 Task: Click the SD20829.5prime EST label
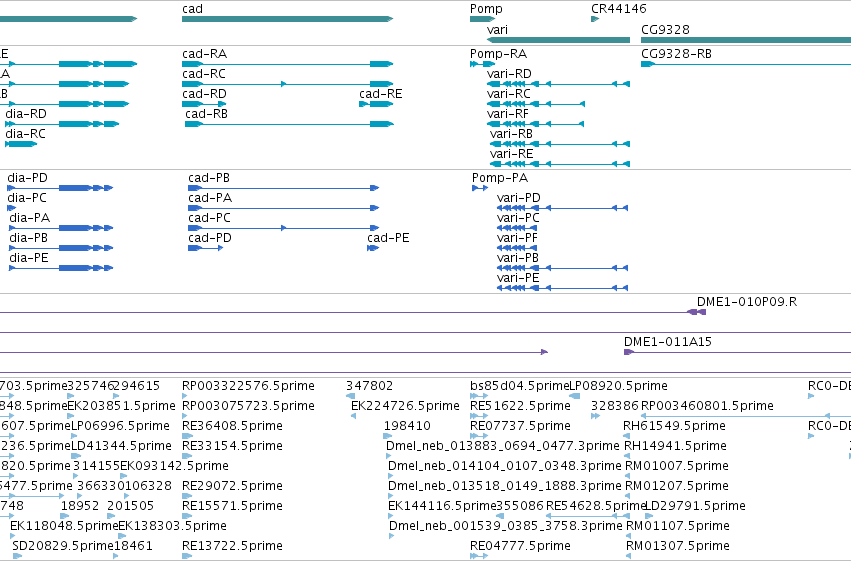pos(63,546)
